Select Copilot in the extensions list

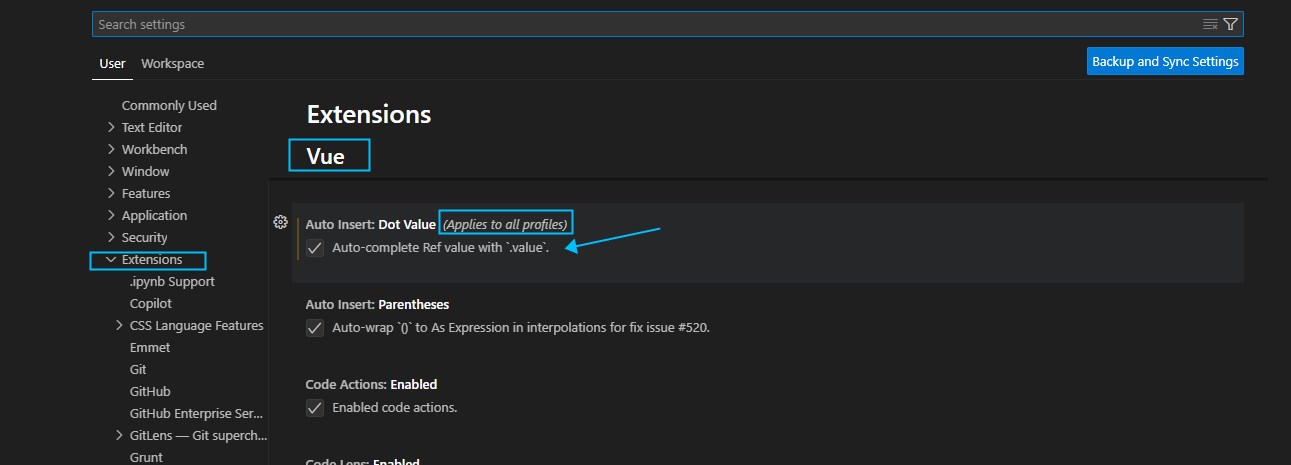[151, 304]
